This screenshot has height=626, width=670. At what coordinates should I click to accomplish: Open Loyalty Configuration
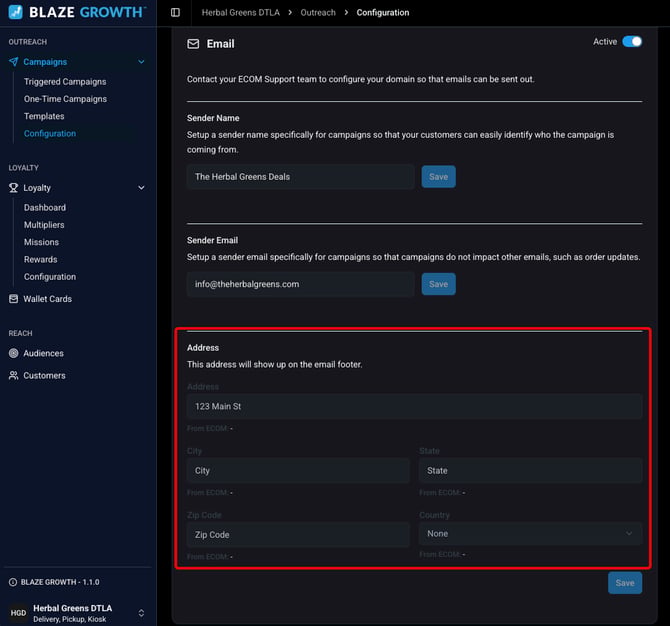tap(50, 277)
